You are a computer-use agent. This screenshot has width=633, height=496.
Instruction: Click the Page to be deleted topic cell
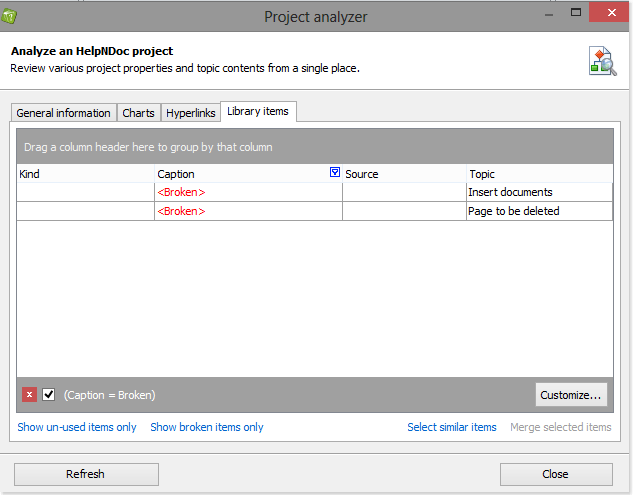pyautogui.click(x=539, y=211)
